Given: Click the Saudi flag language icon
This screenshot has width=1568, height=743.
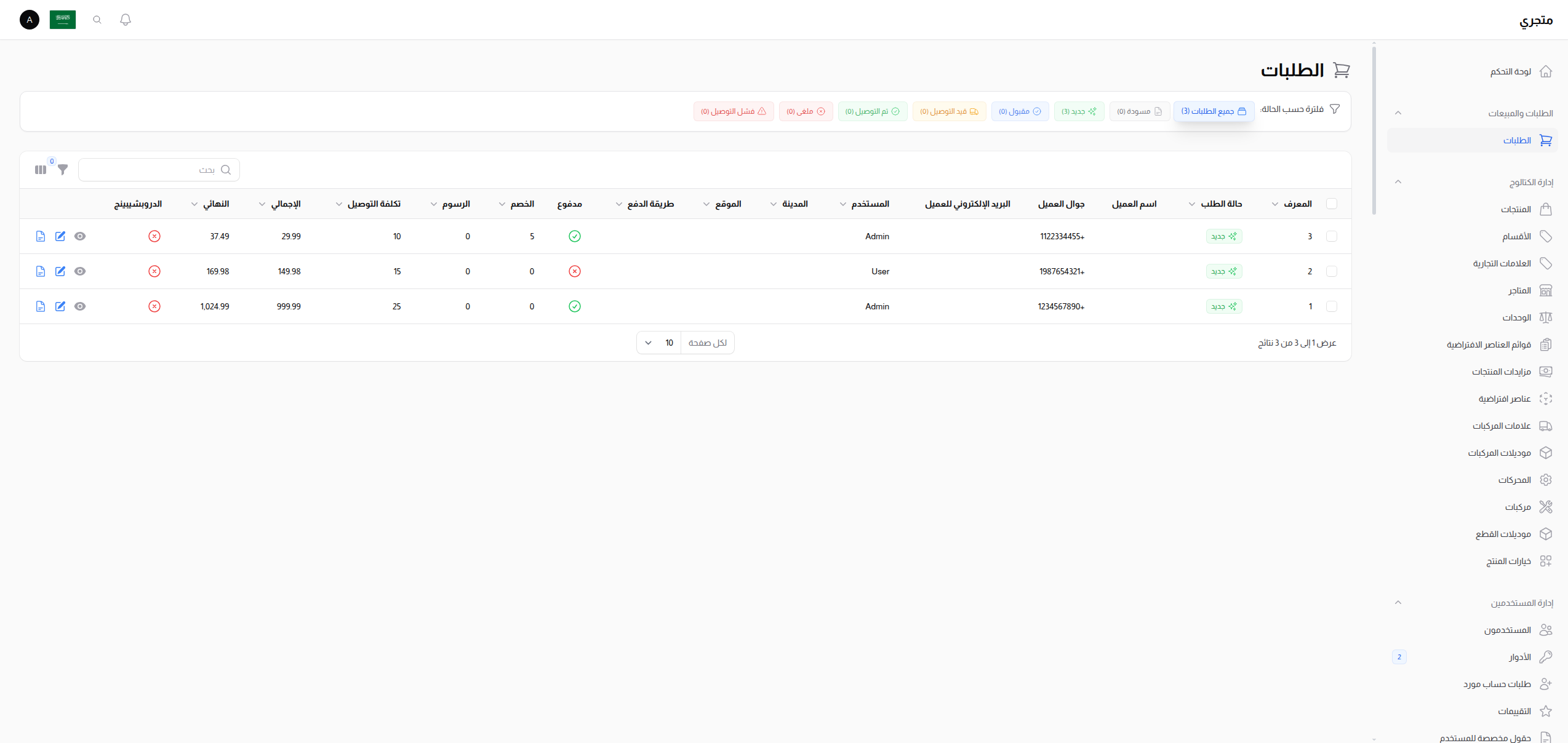Looking at the screenshot, I should (63, 20).
